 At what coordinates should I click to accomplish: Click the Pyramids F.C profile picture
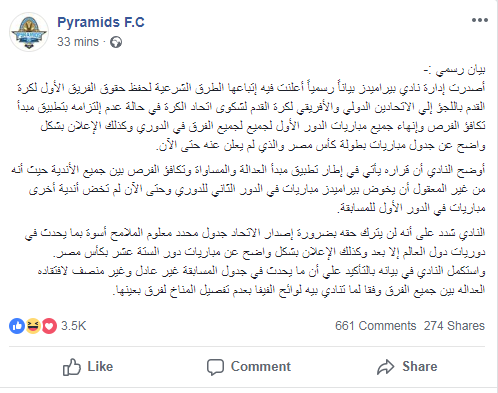[29, 32]
